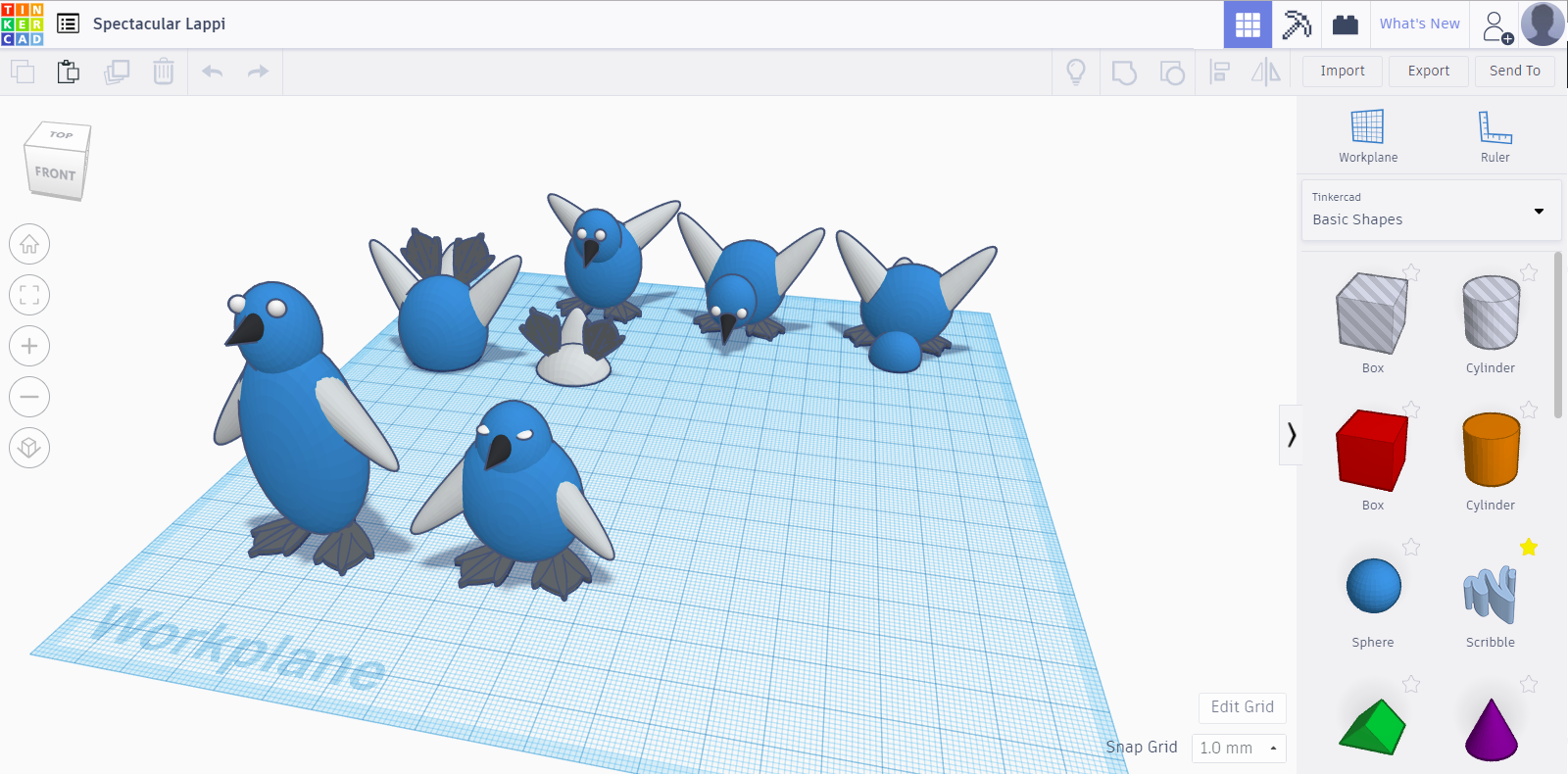Screen dimensions: 1568x774
Task: Click the Ungroup shapes icon
Action: [x=1172, y=72]
